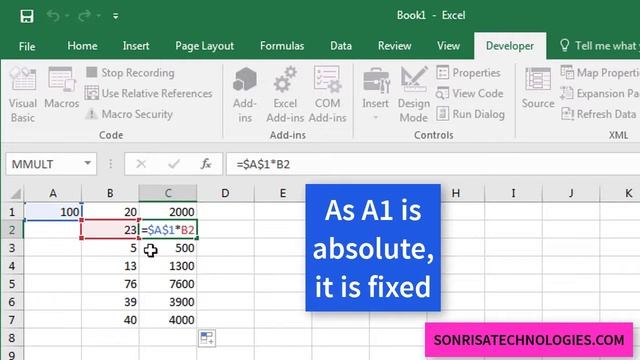Viewport: 640px width, 360px height.
Task: Click cell B1 containing 20
Action: point(110,212)
